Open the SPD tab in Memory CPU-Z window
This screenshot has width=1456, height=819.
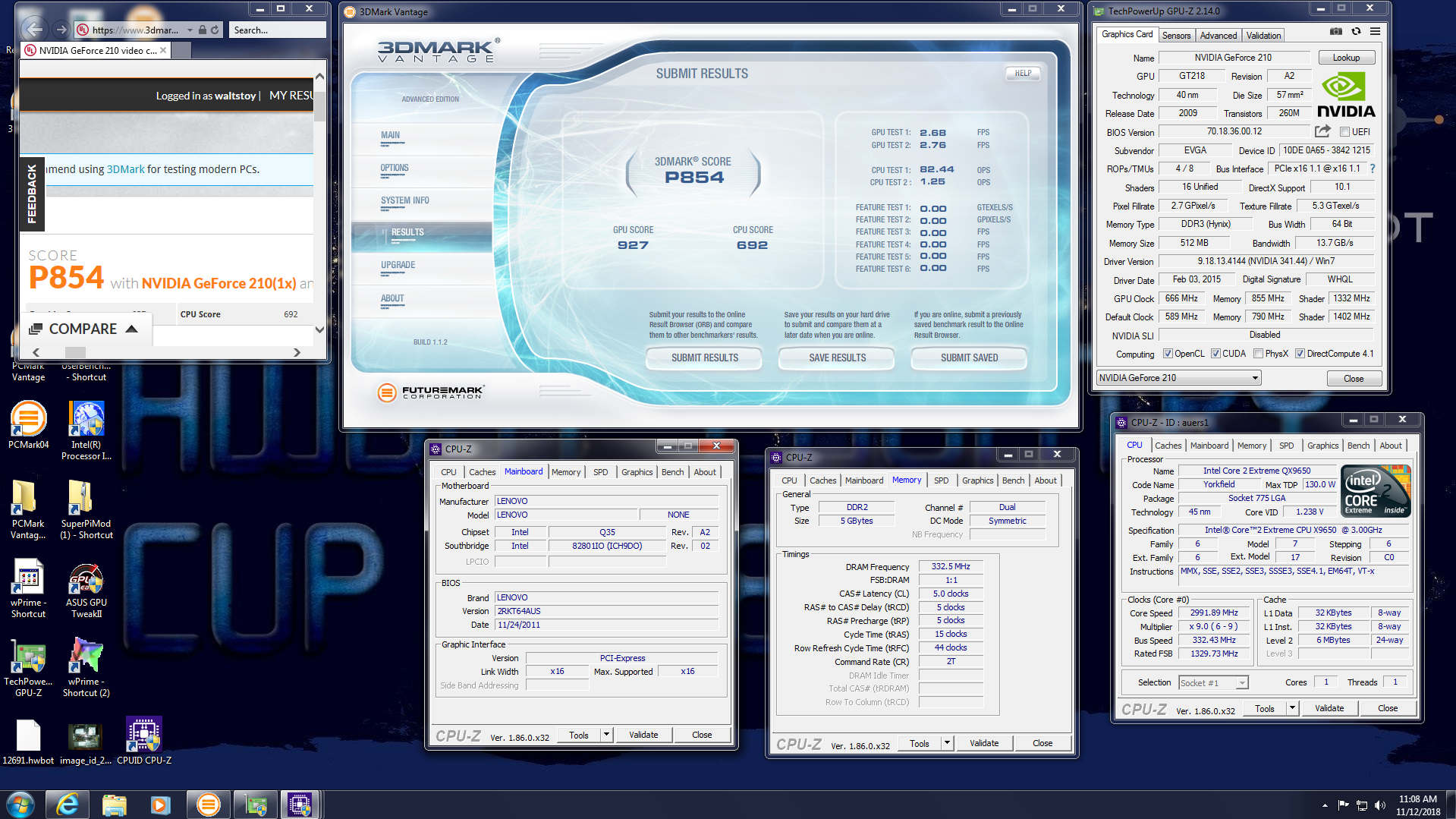[941, 480]
